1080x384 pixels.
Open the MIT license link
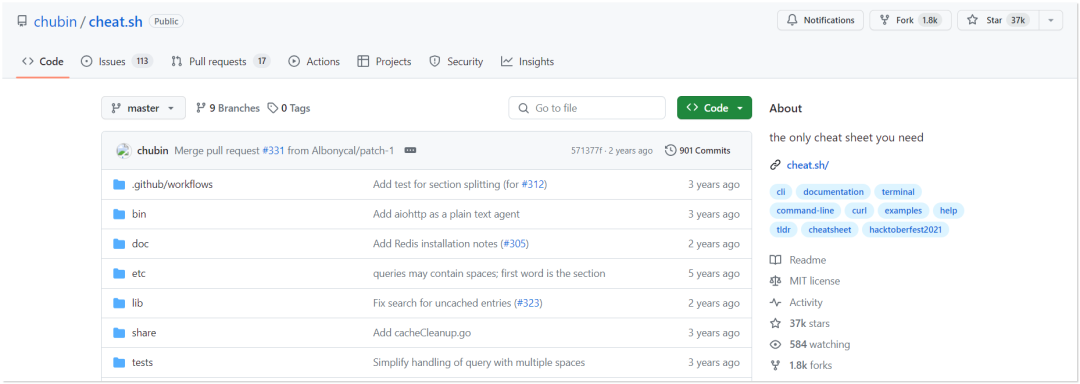click(x=805, y=281)
